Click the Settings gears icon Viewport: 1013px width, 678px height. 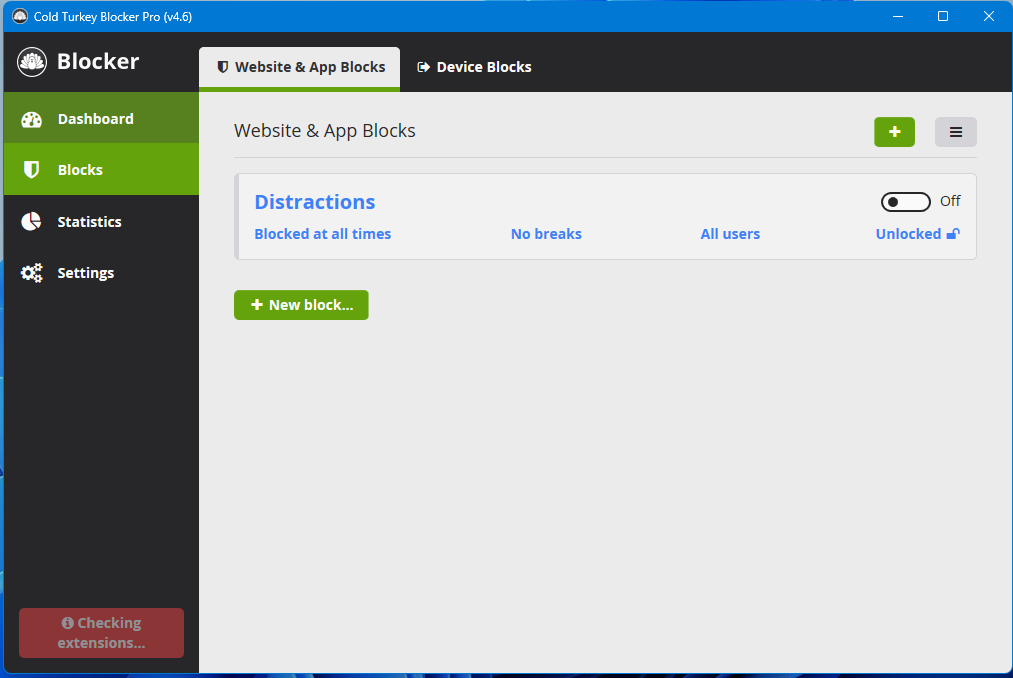coord(32,273)
